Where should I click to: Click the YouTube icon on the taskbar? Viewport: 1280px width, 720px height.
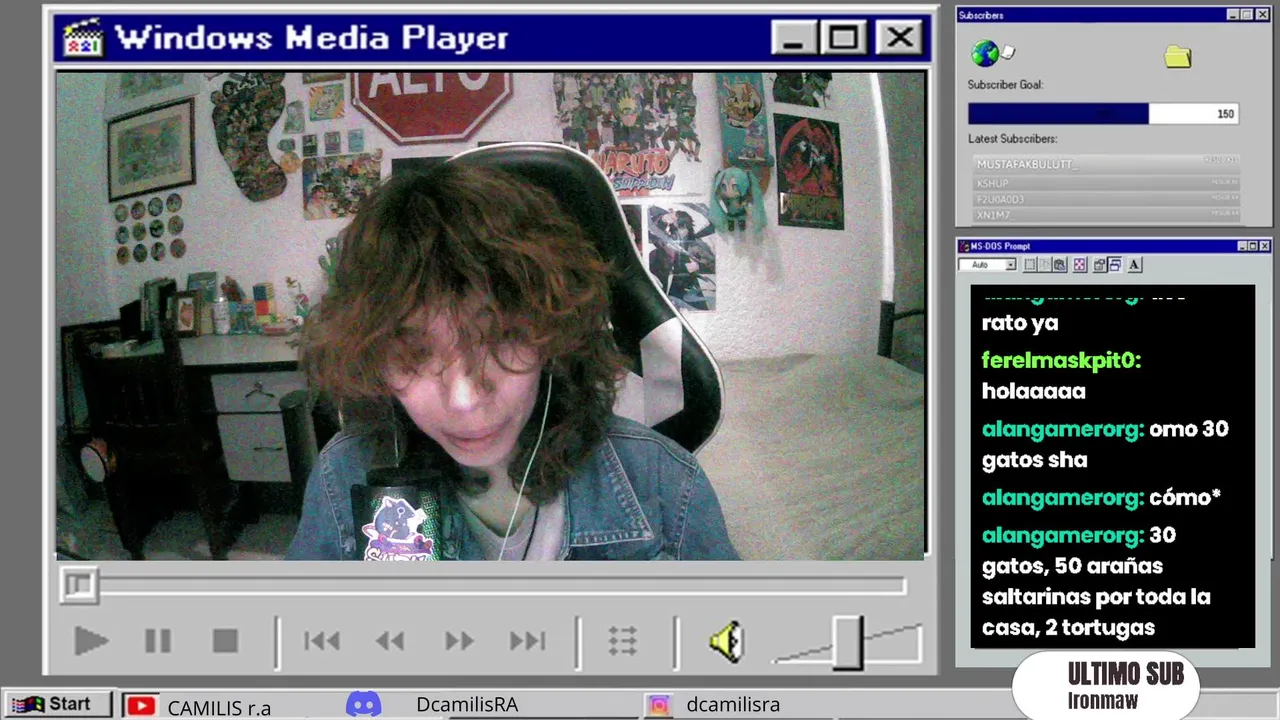141,706
